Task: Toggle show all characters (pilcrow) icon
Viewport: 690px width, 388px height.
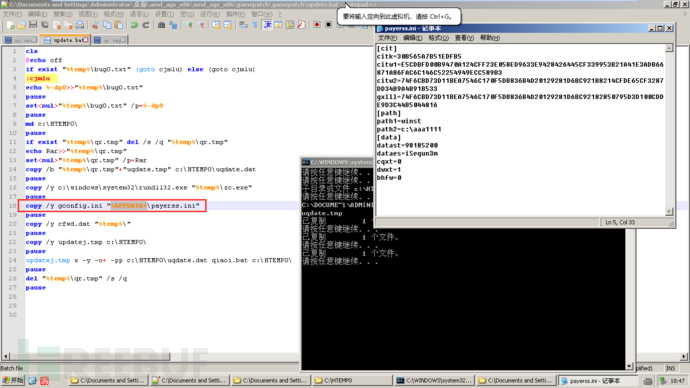Action: tap(255, 25)
